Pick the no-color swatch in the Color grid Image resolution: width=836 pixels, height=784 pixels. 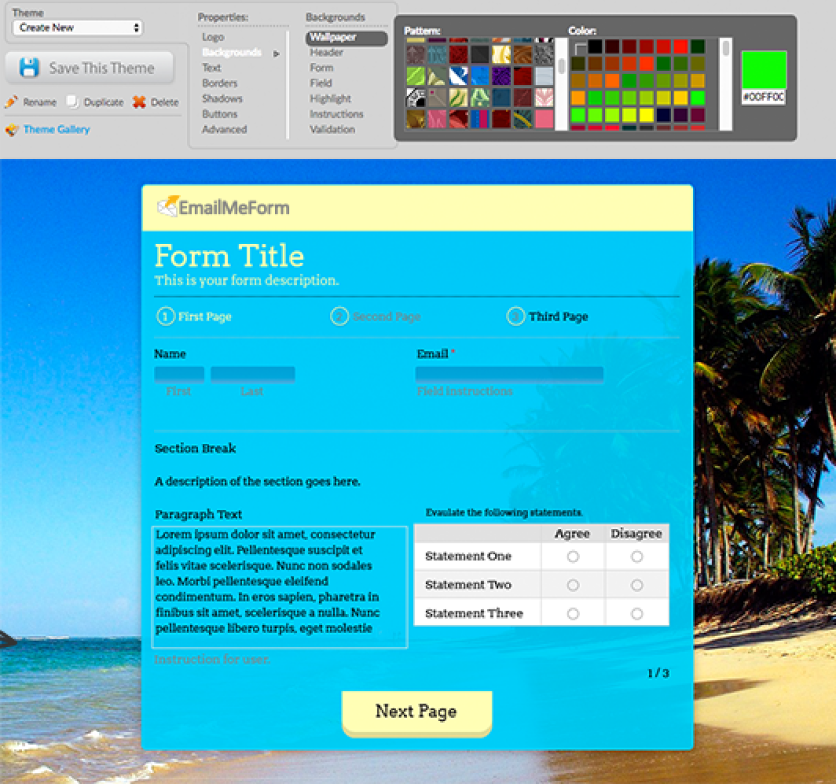click(578, 47)
